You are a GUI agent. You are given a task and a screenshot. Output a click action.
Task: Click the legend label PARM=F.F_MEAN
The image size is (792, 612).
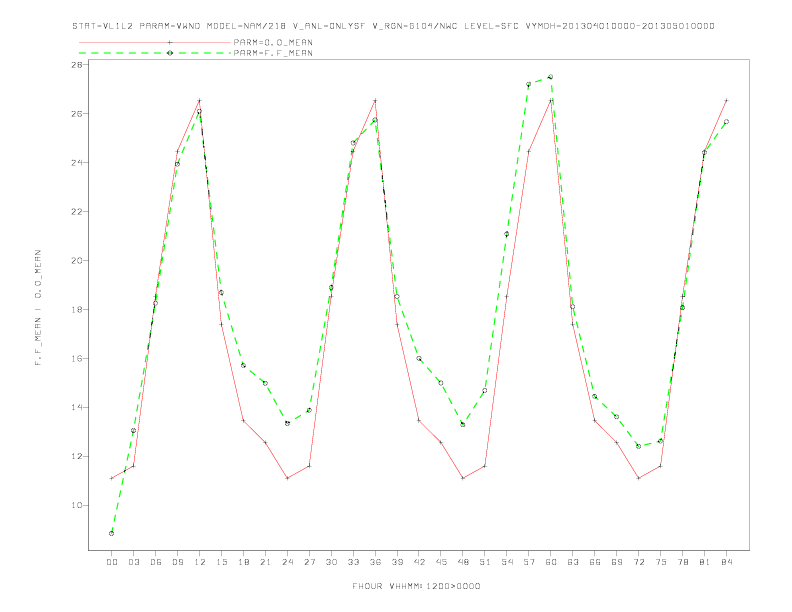(273, 53)
